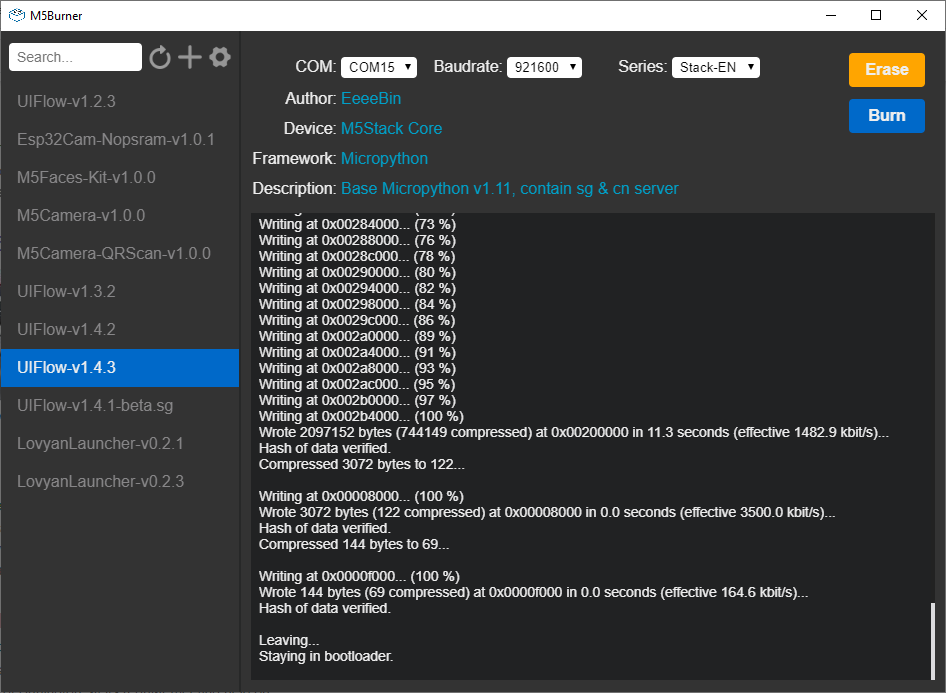Select M5Camera-v1.0.0 firmware
946x693 pixels.
pyautogui.click(x=120, y=215)
